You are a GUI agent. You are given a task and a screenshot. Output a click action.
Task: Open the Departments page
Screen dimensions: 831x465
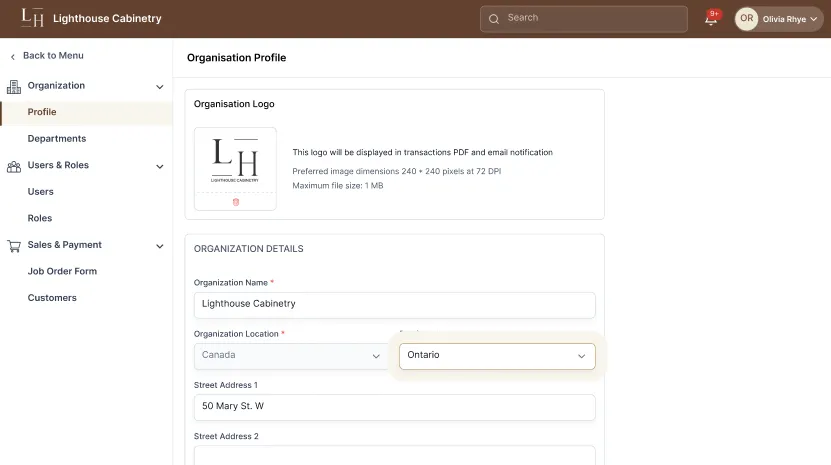pos(57,139)
